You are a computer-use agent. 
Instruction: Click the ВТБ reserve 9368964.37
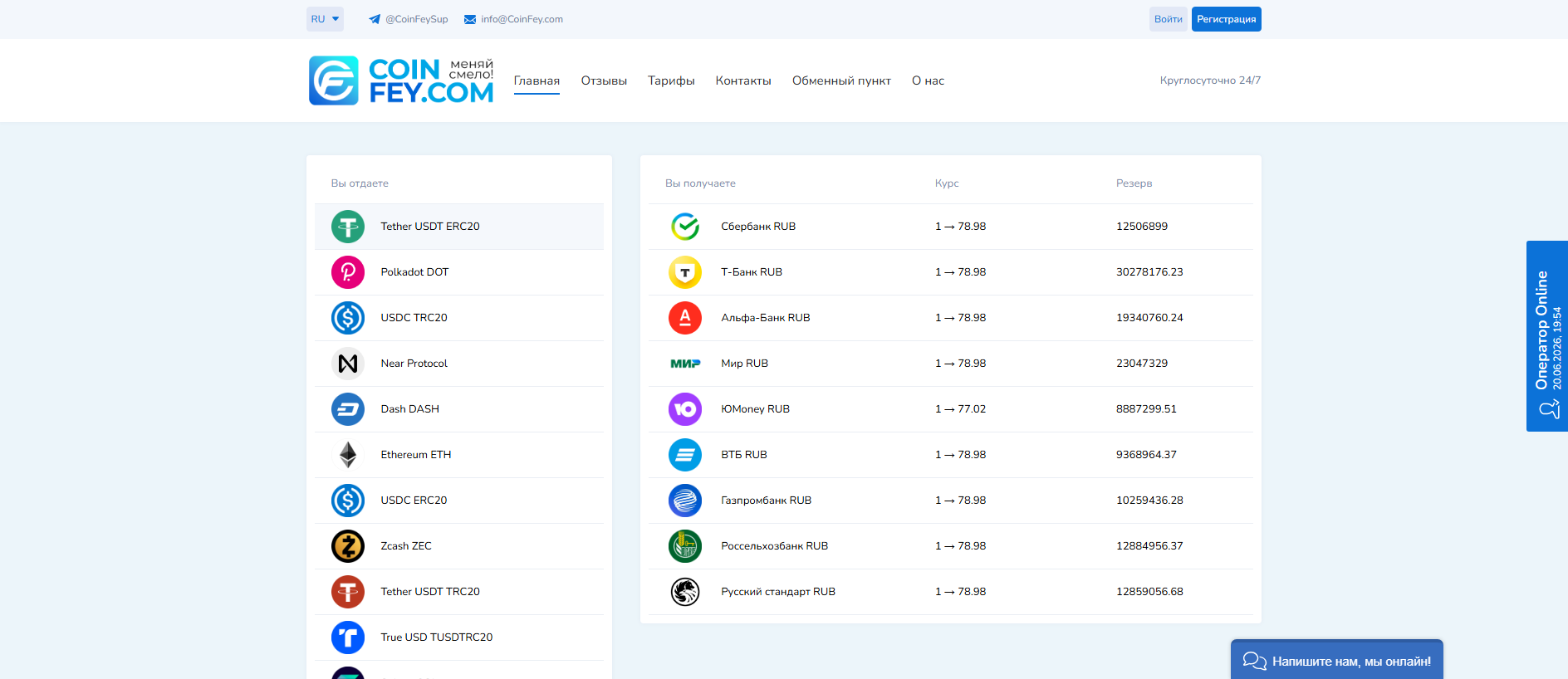pos(1146,455)
